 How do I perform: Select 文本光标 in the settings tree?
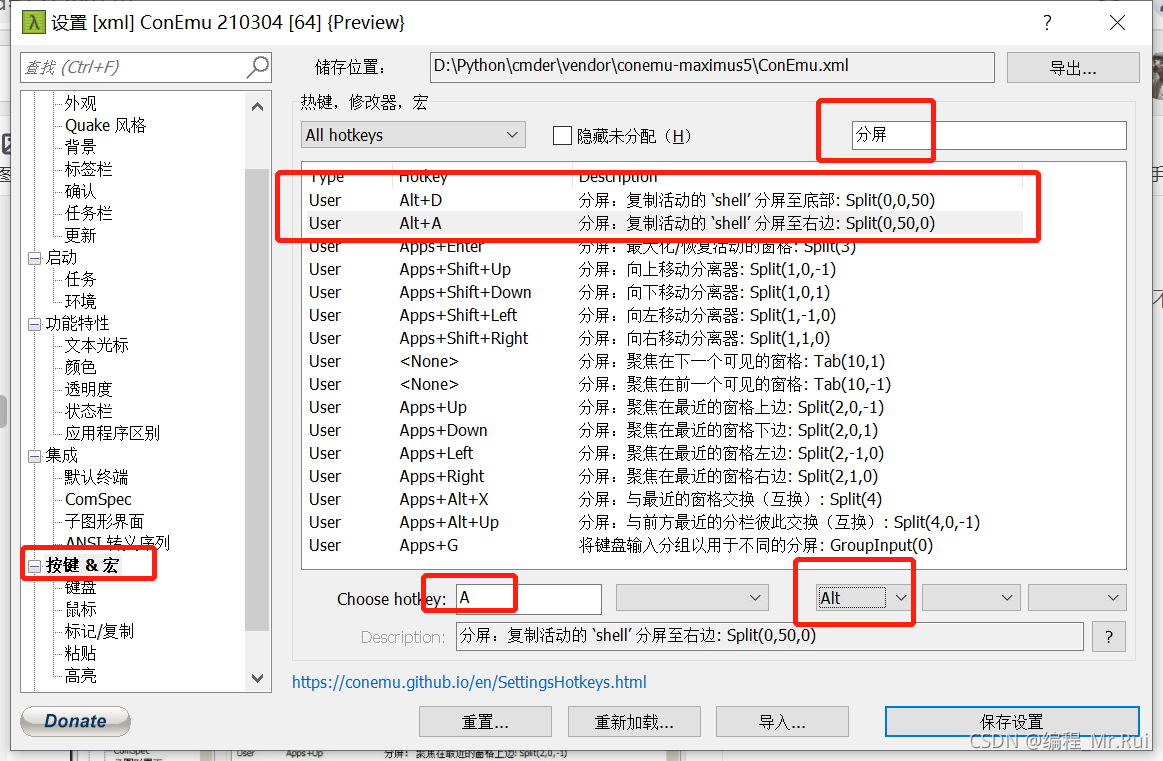(x=96, y=345)
